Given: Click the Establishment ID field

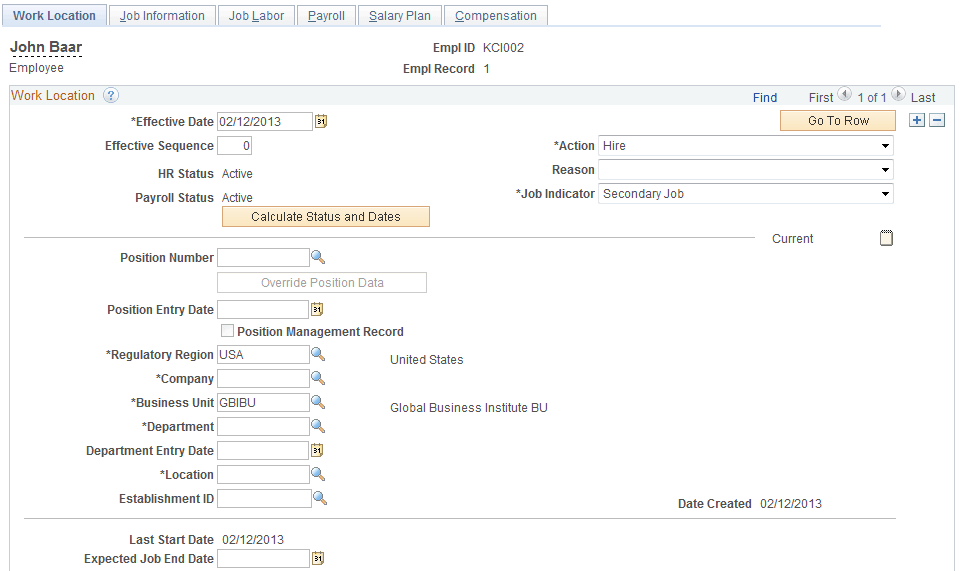Looking at the screenshot, I should (x=264, y=498).
